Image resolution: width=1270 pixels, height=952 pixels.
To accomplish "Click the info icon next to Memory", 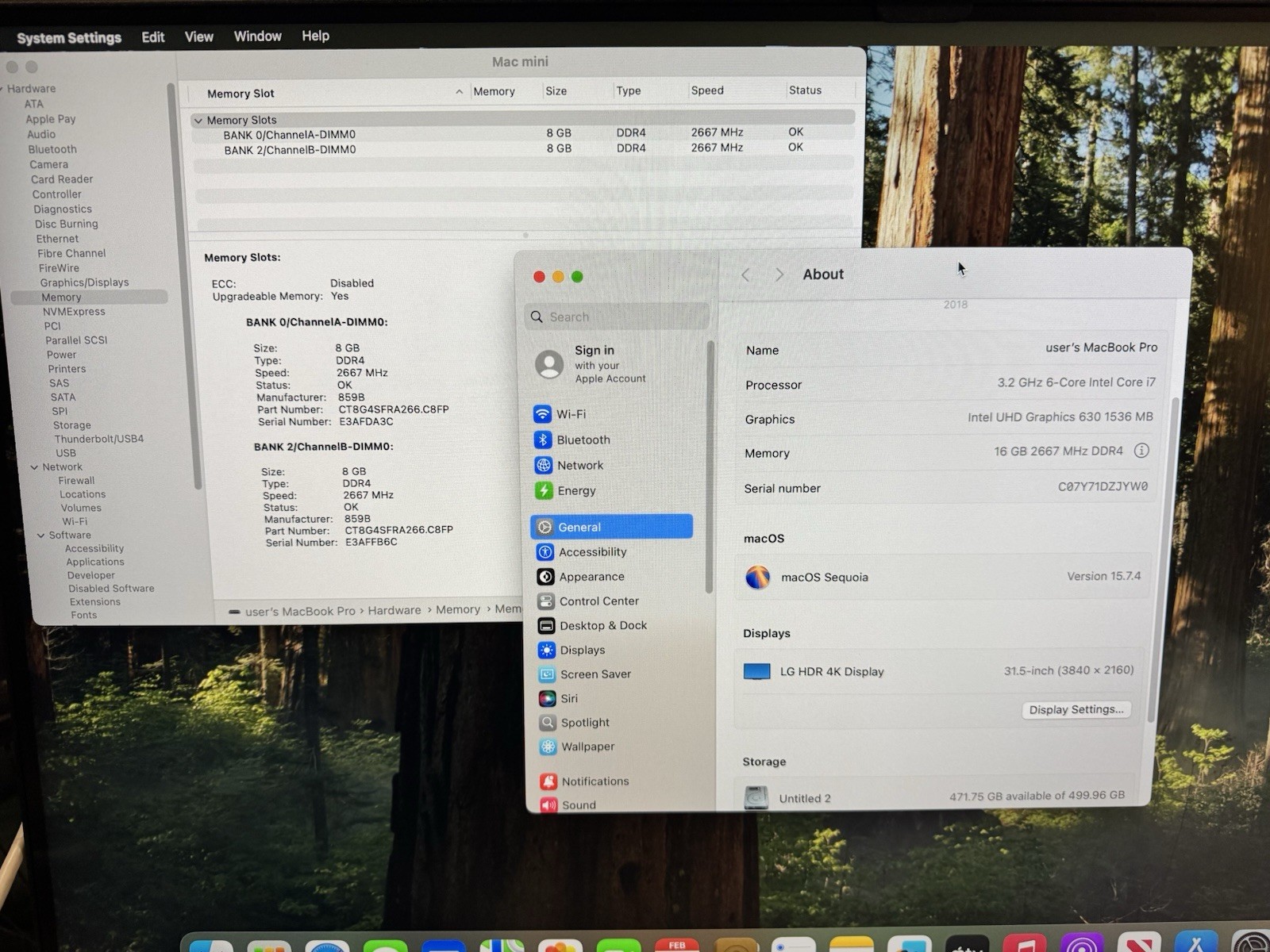I will click(1141, 451).
